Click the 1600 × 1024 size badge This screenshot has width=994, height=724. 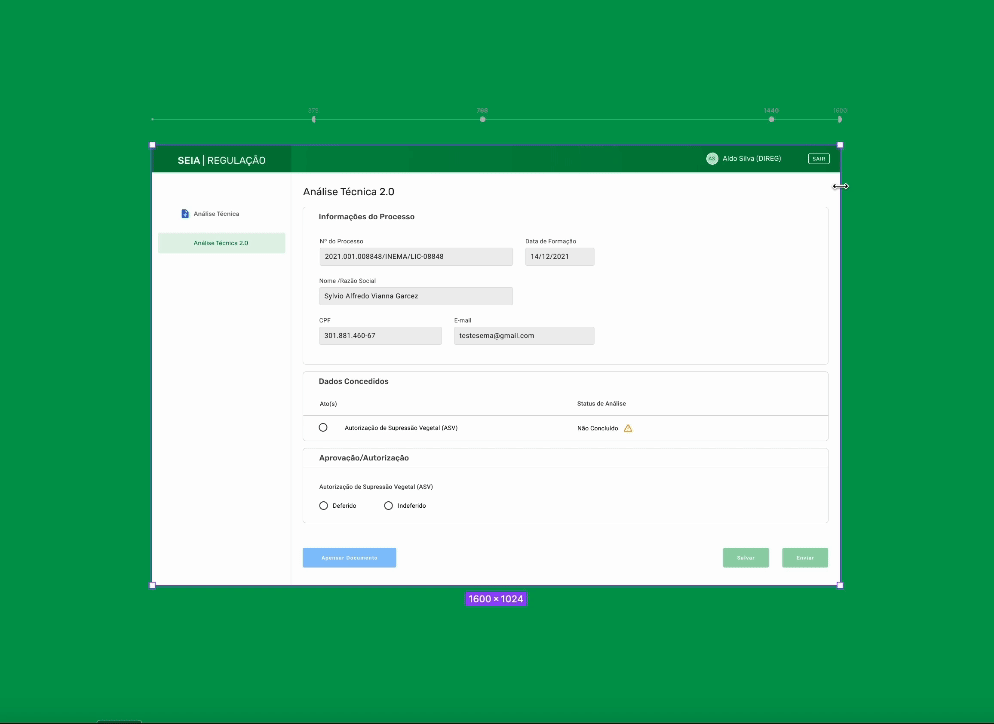[496, 599]
